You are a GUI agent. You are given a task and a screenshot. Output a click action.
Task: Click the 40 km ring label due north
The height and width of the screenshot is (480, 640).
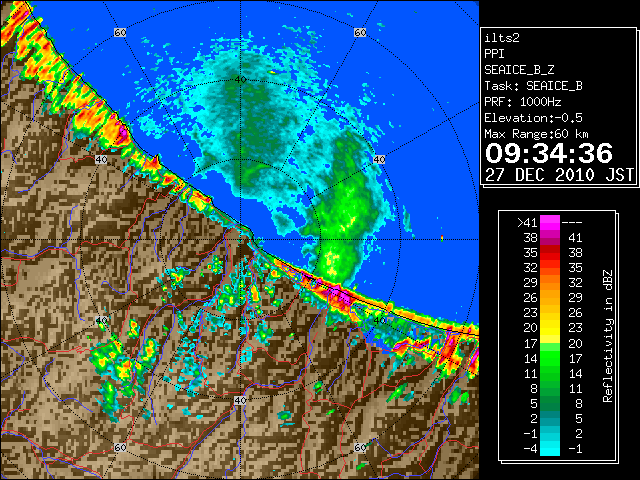point(240,80)
